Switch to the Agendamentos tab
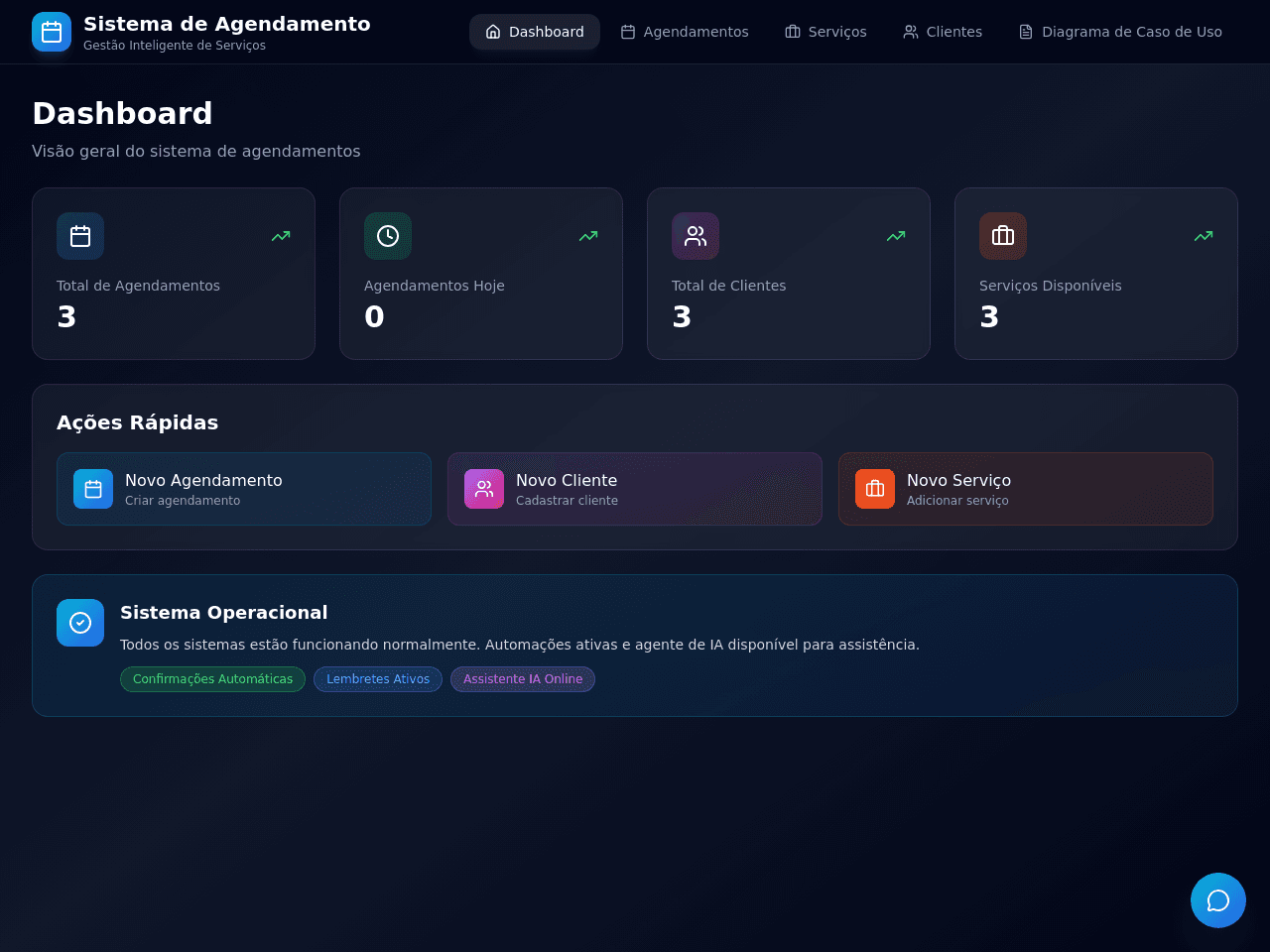This screenshot has width=1270, height=952. point(685,32)
